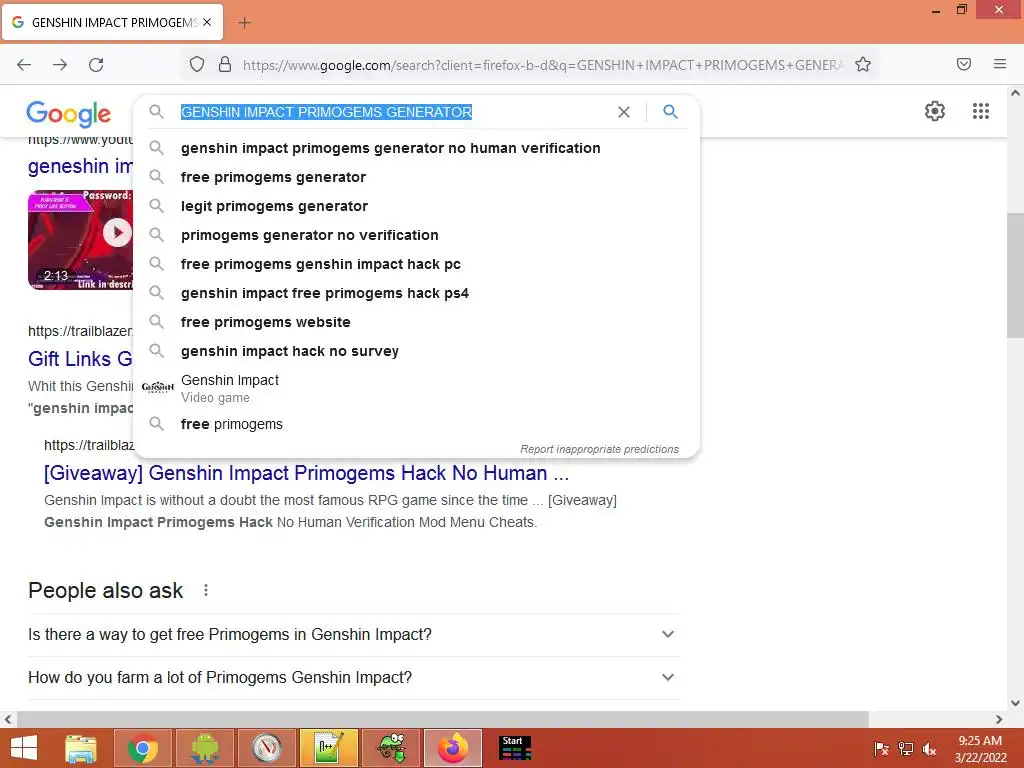Open the Windows Start button

[x=24, y=748]
